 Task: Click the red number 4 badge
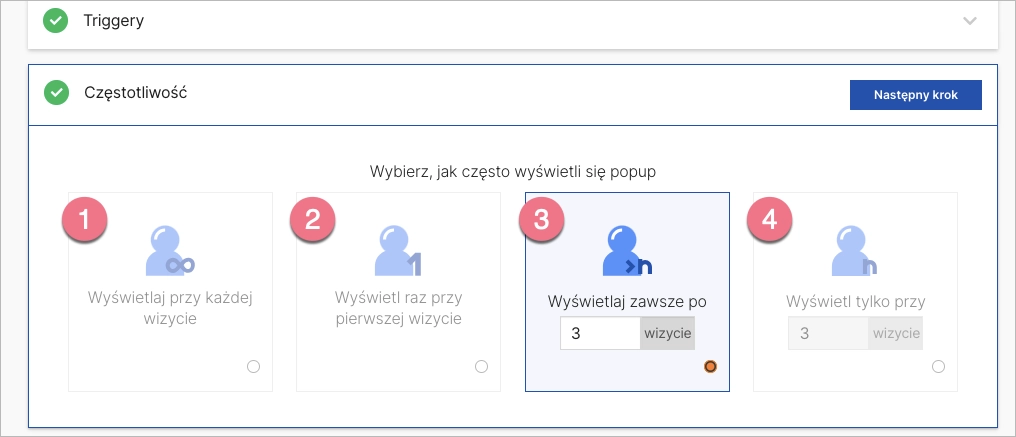pyautogui.click(x=770, y=221)
